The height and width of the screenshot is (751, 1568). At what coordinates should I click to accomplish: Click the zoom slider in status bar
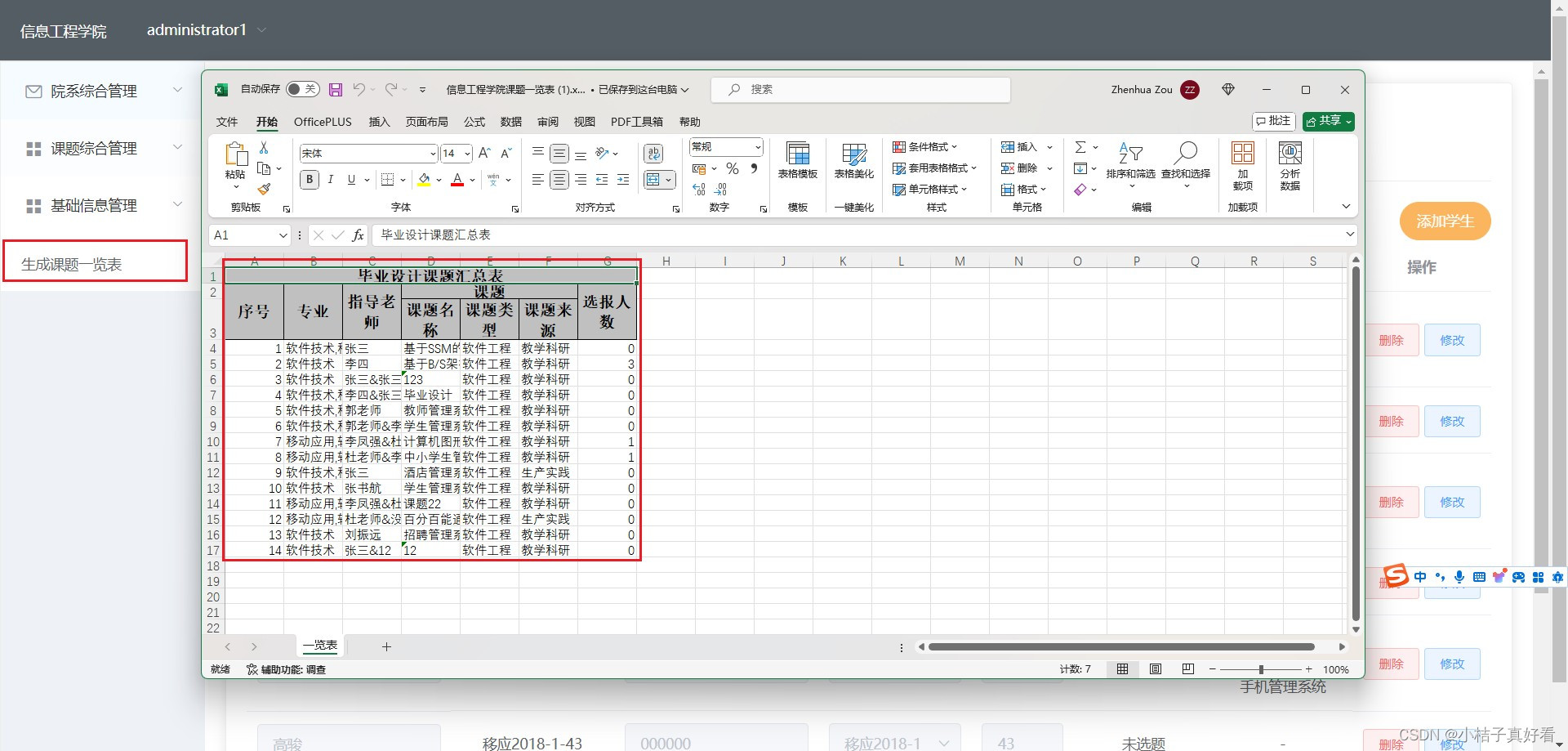click(x=1261, y=669)
